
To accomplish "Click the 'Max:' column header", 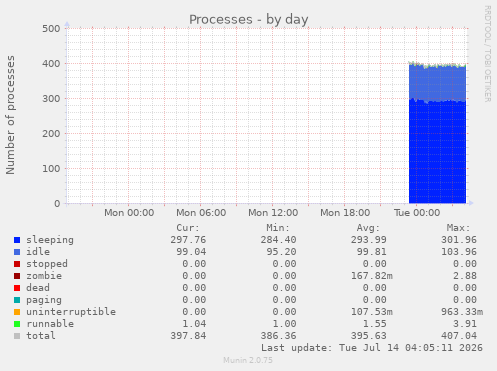I will [x=458, y=228].
